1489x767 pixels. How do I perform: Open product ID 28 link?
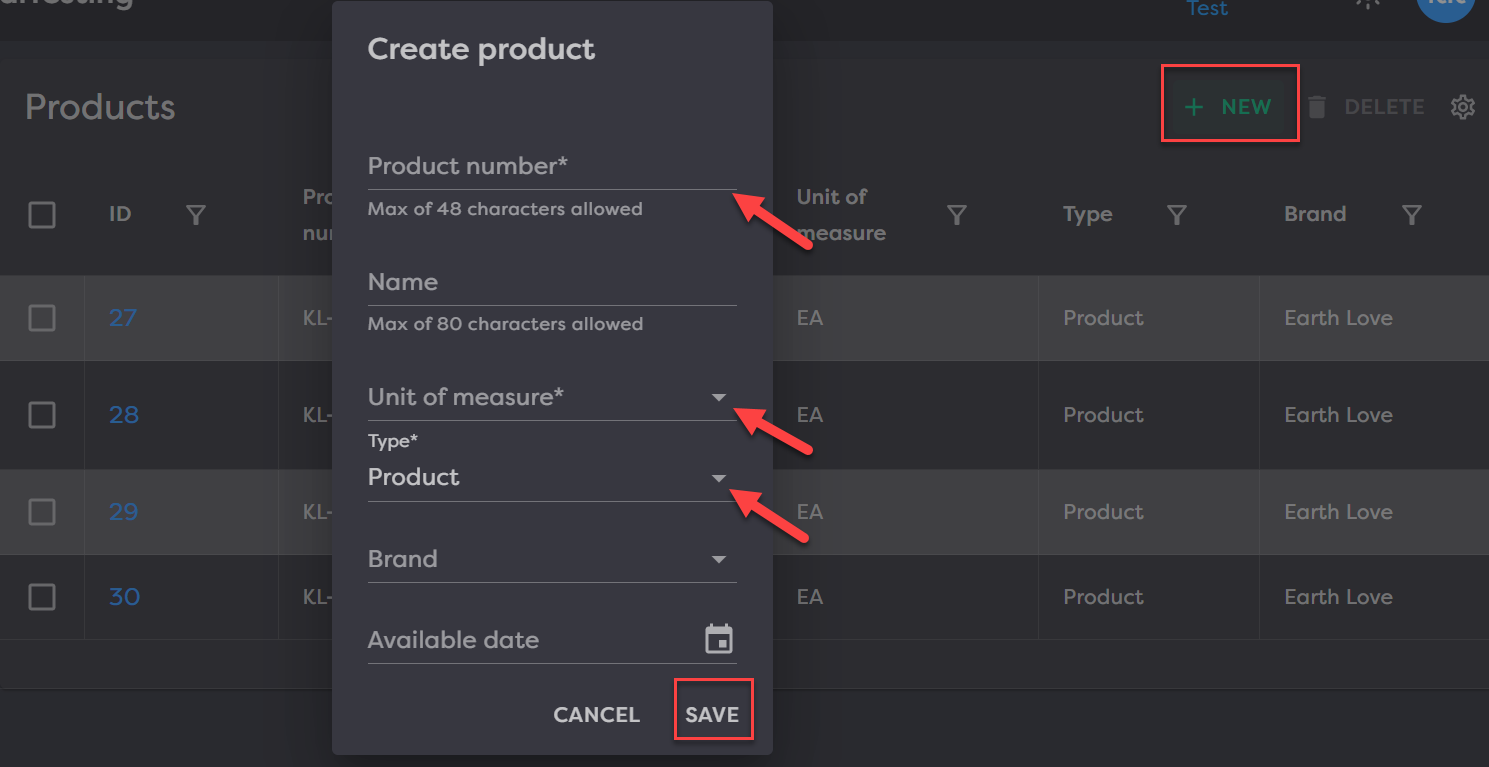tap(123, 415)
